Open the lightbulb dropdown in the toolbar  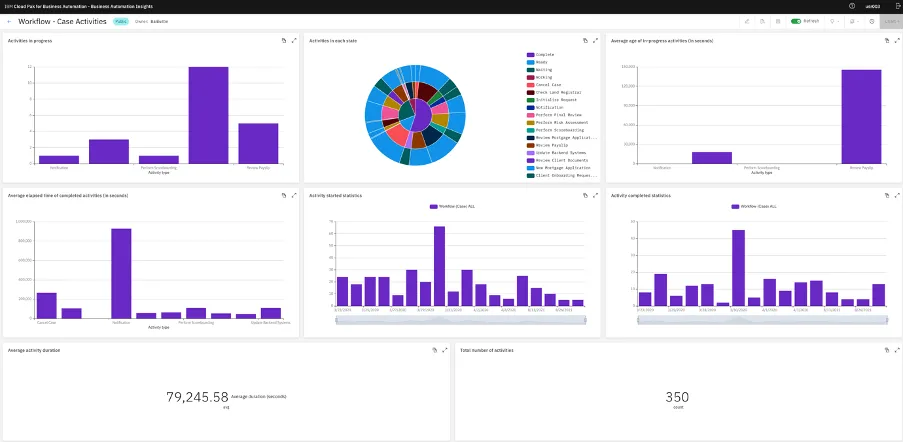(834, 21)
